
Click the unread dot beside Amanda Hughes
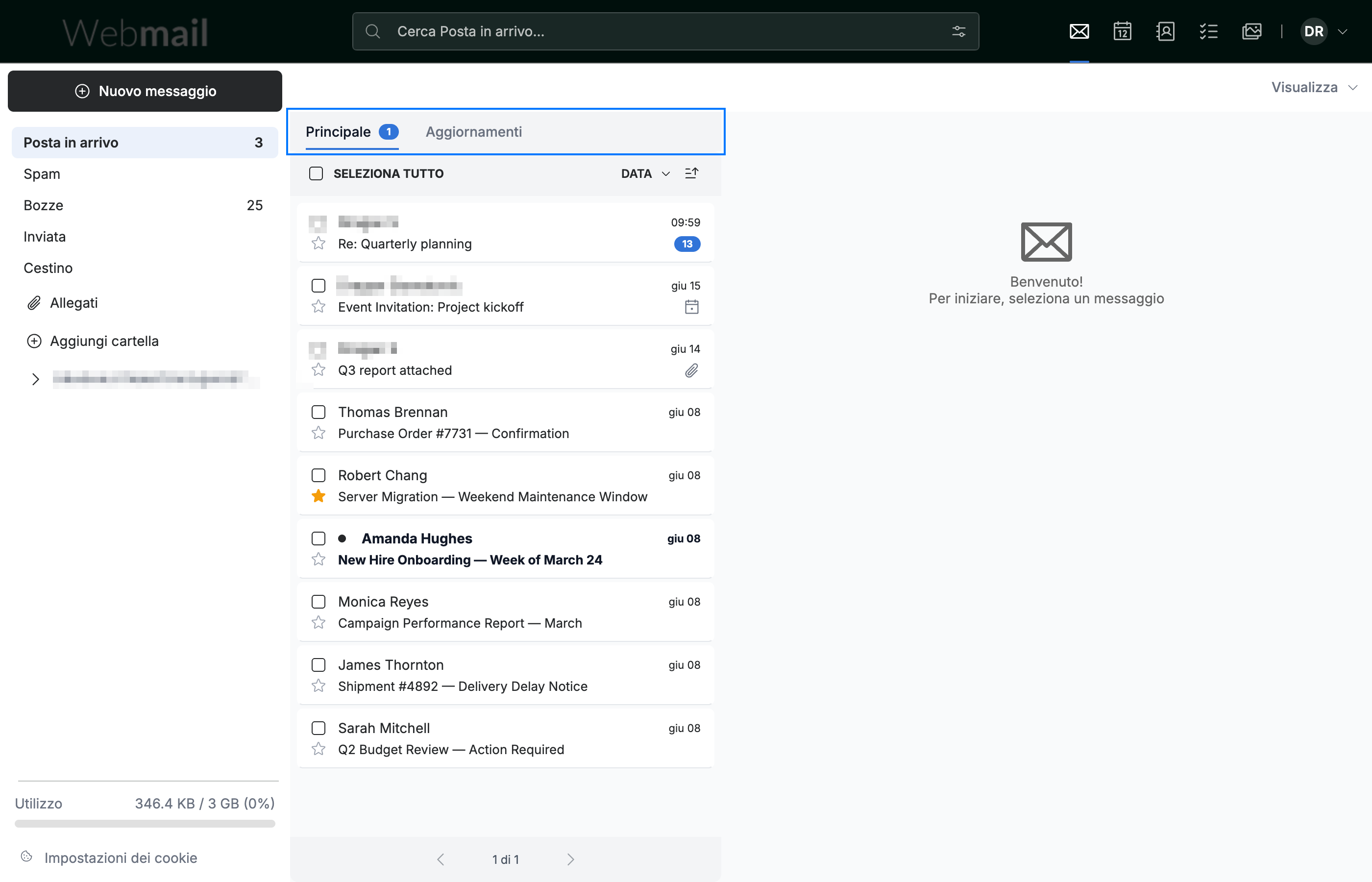click(342, 539)
